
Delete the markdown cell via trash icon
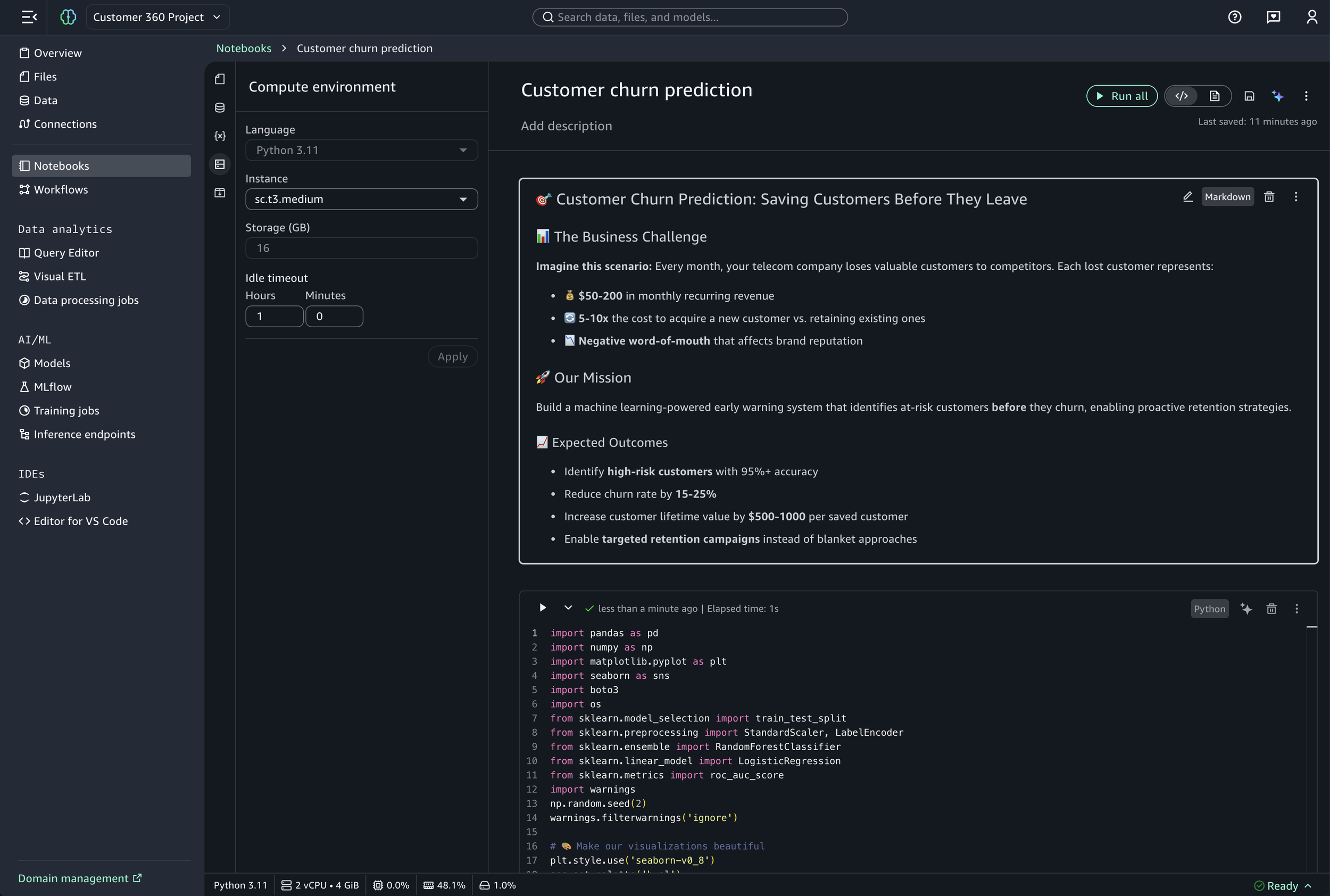tap(1269, 196)
